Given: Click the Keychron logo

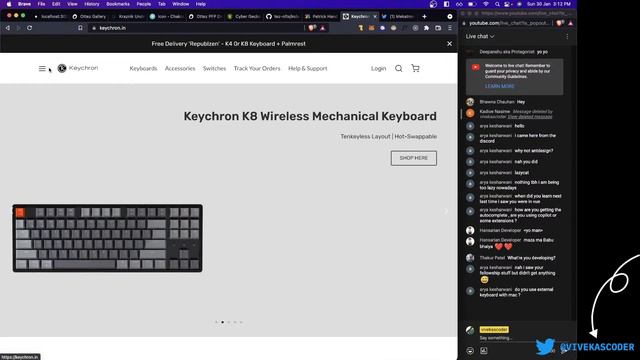Looking at the screenshot, I should (78, 68).
